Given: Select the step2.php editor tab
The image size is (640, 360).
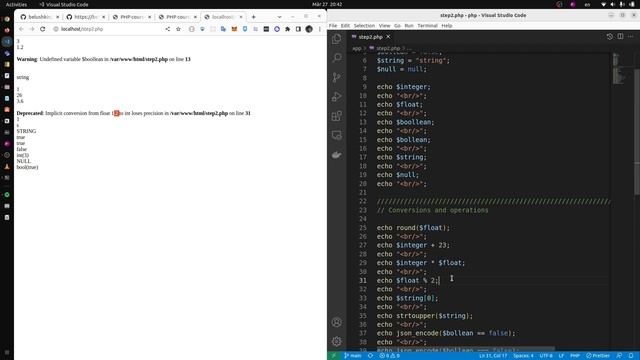Looking at the screenshot, I should click(371, 37).
